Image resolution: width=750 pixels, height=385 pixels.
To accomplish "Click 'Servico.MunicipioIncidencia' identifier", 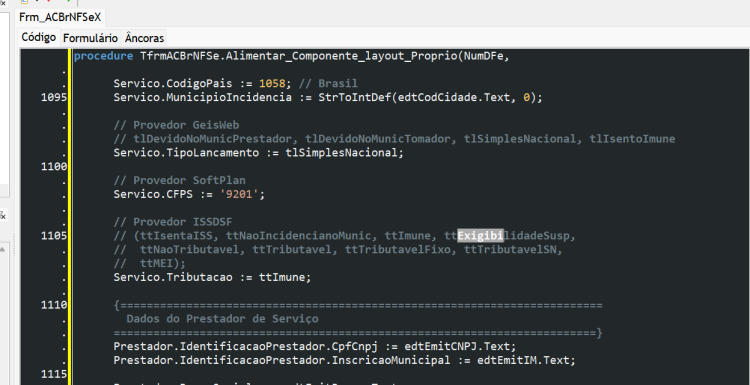I will 203,98.
